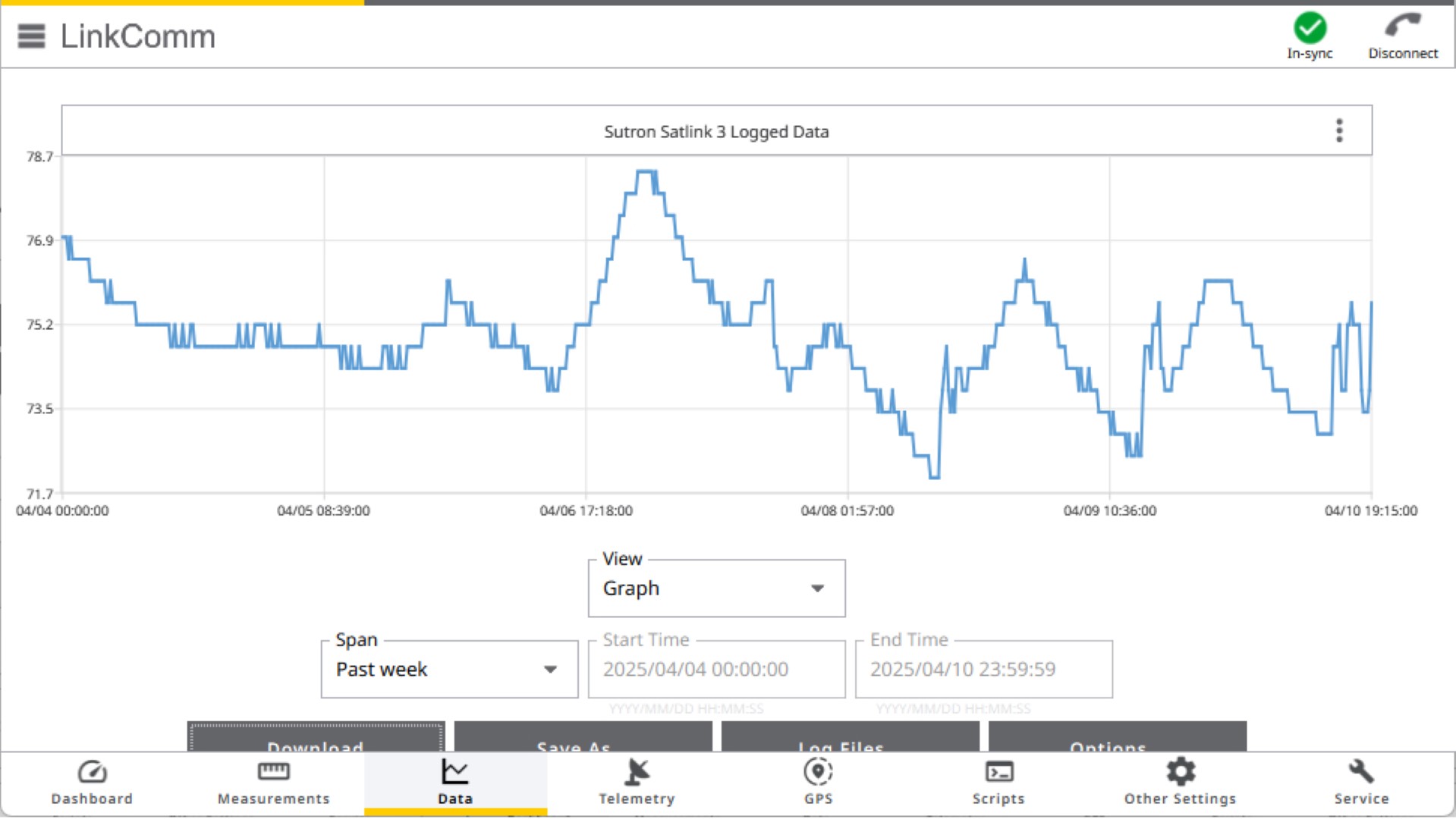Click the 04/06 17:18:00 x-axis label
This screenshot has height=819, width=1456.
[x=586, y=511]
